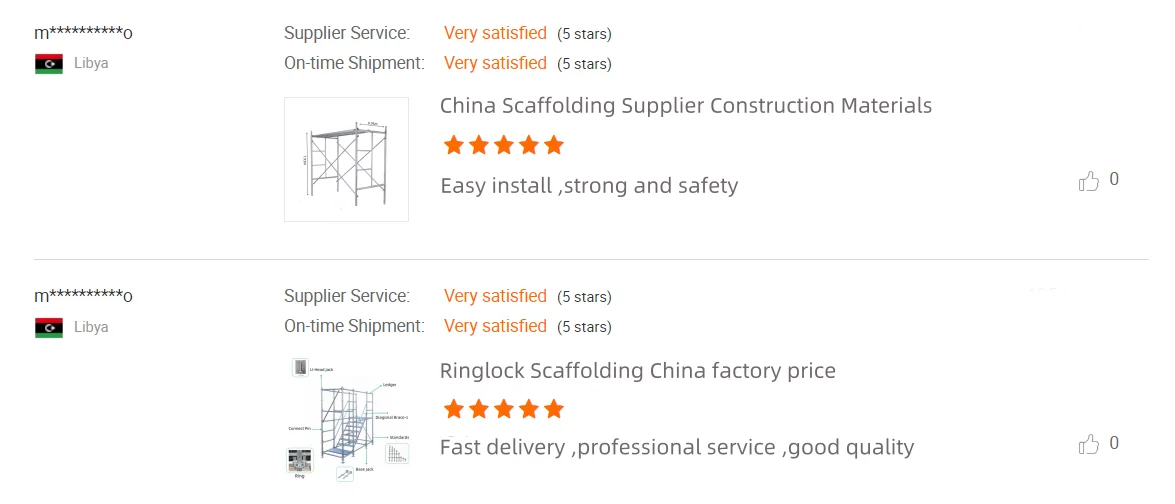Click "Fast delivery, professional service" review text
The width and height of the screenshot is (1175, 504).
[676, 448]
